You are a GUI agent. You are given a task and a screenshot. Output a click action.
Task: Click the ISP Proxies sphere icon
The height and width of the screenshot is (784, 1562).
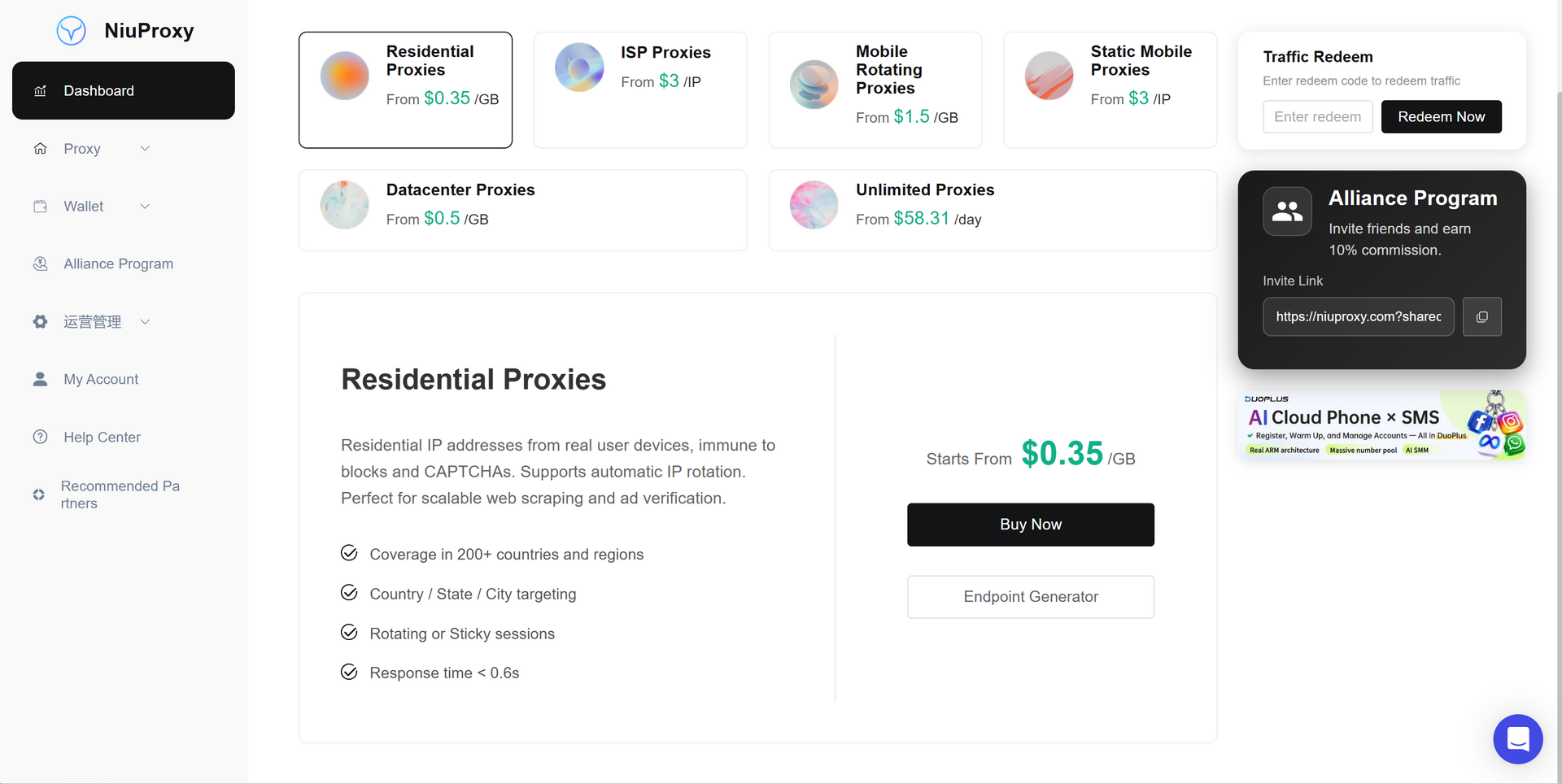579,68
